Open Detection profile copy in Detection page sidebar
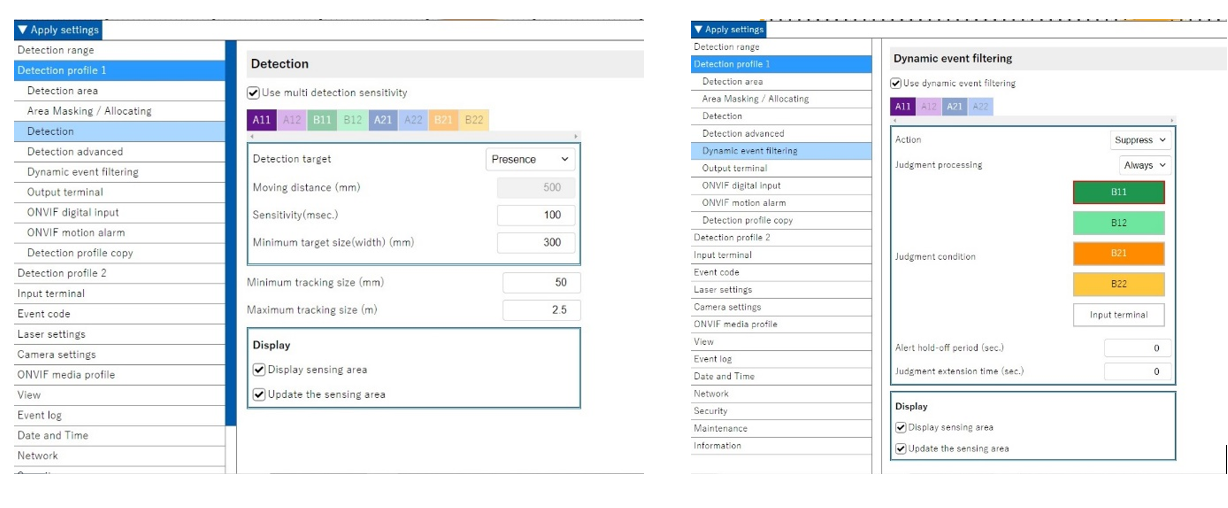The image size is (1228, 508). (x=120, y=253)
